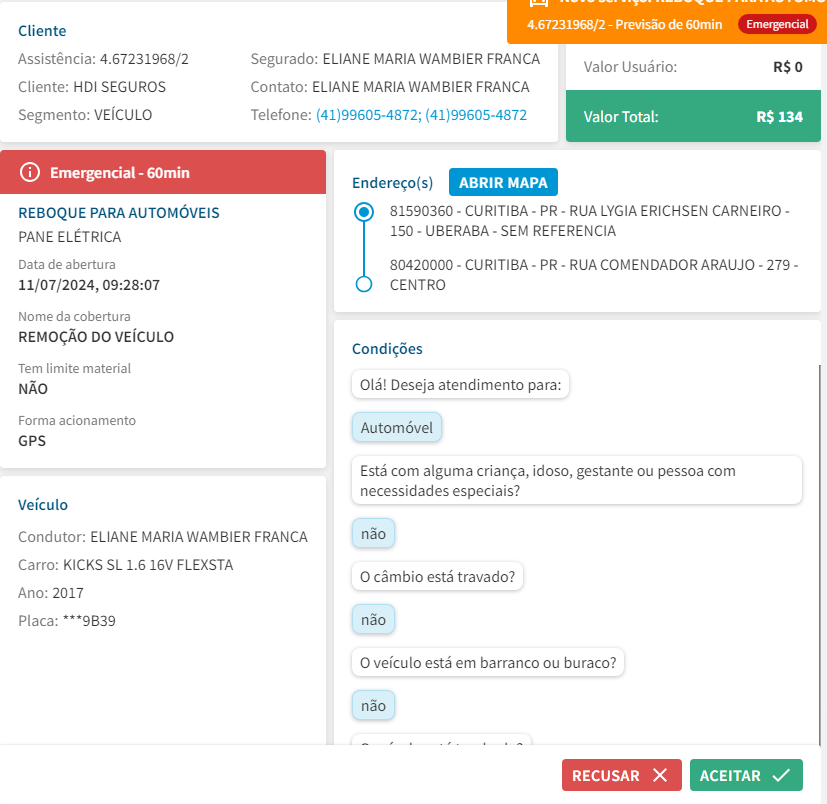Click the destination address text in Centro
The width and height of the screenshot is (827, 804).
click(x=594, y=275)
